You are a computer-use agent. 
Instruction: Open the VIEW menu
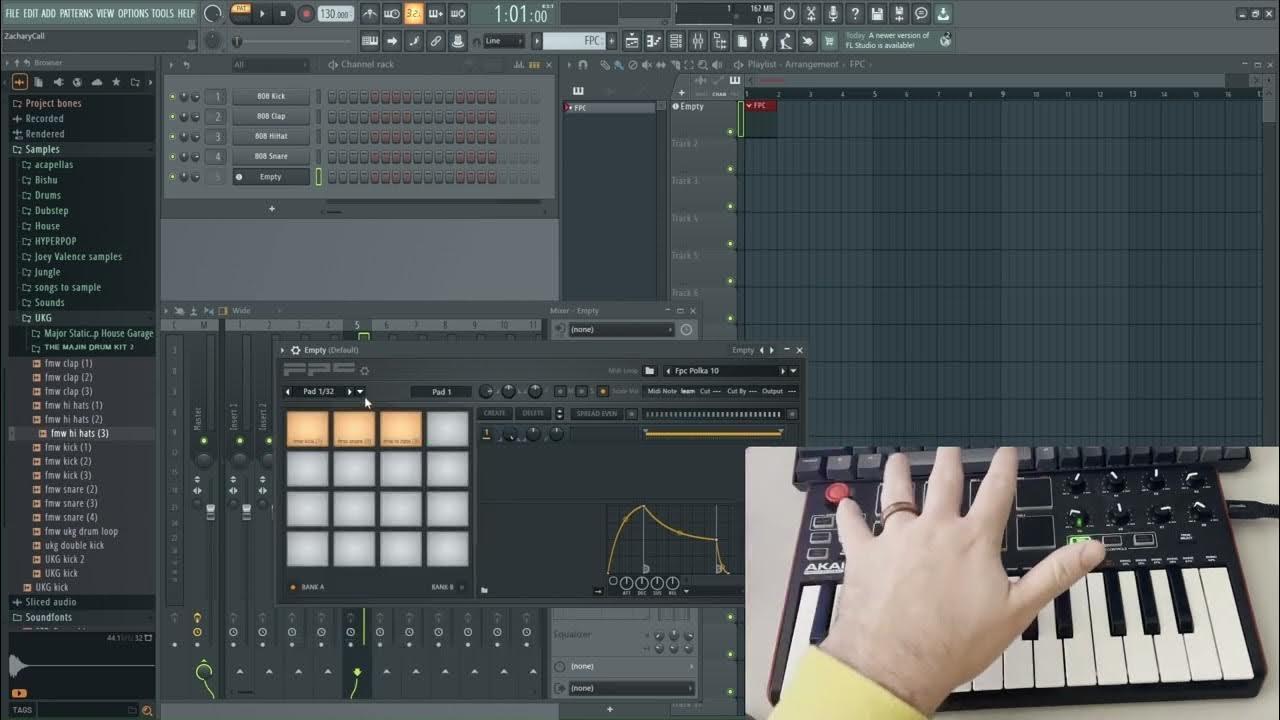click(x=105, y=13)
